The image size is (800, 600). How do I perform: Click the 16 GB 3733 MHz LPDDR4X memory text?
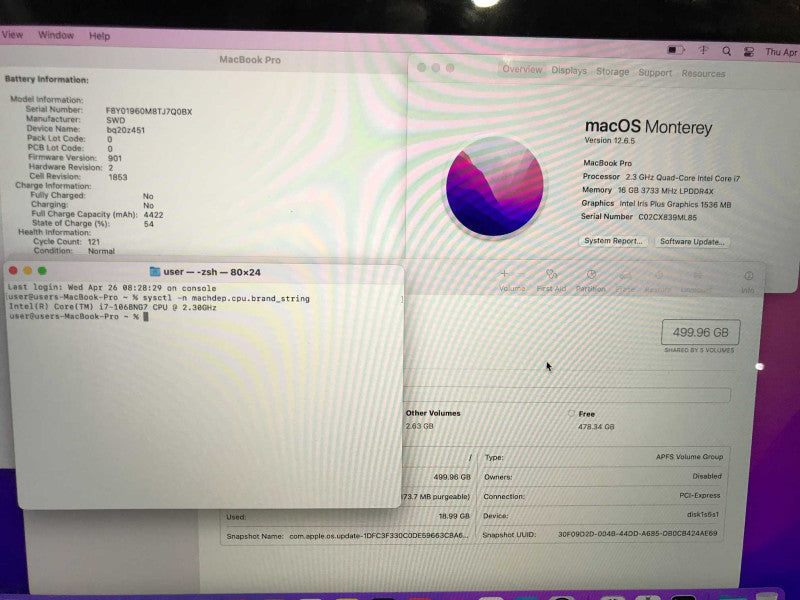[666, 191]
